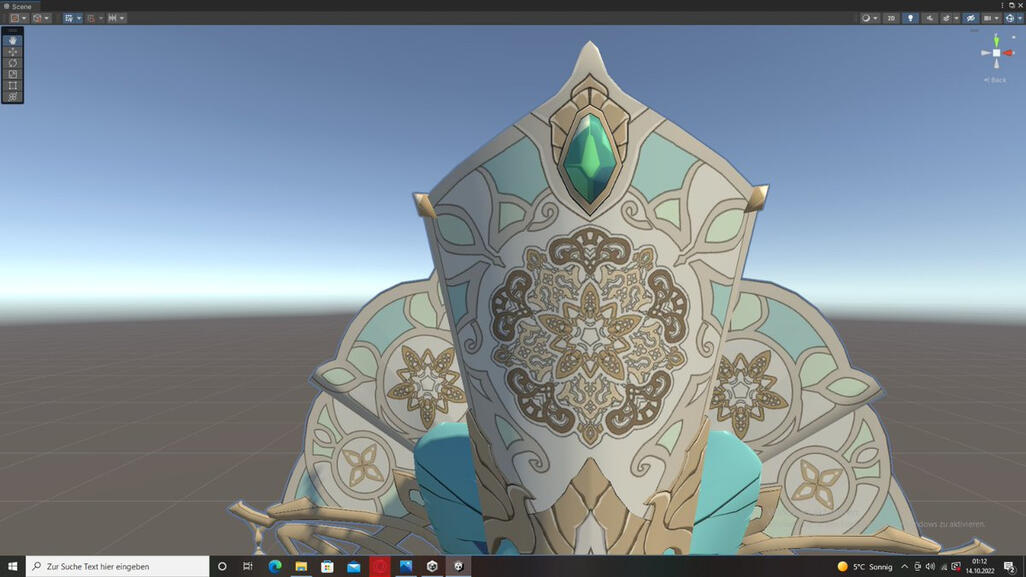
Task: Select the Rotate tool
Action: pos(13,63)
